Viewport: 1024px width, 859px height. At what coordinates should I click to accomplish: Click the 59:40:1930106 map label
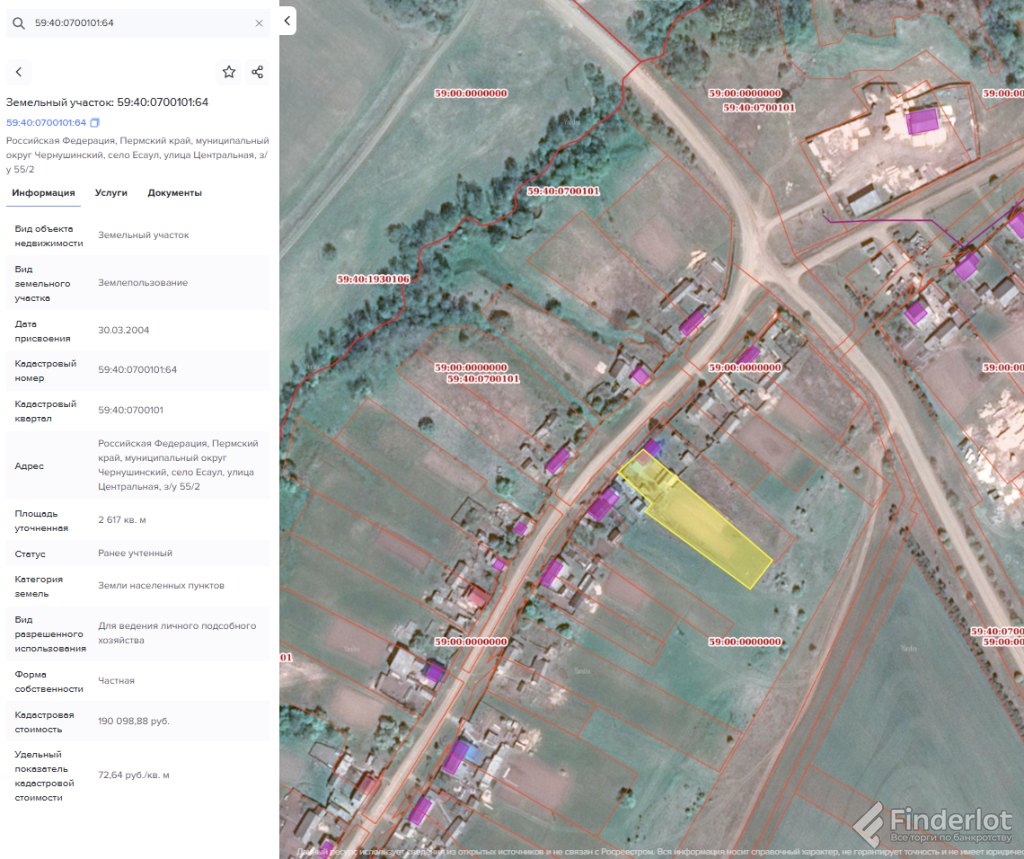[375, 279]
